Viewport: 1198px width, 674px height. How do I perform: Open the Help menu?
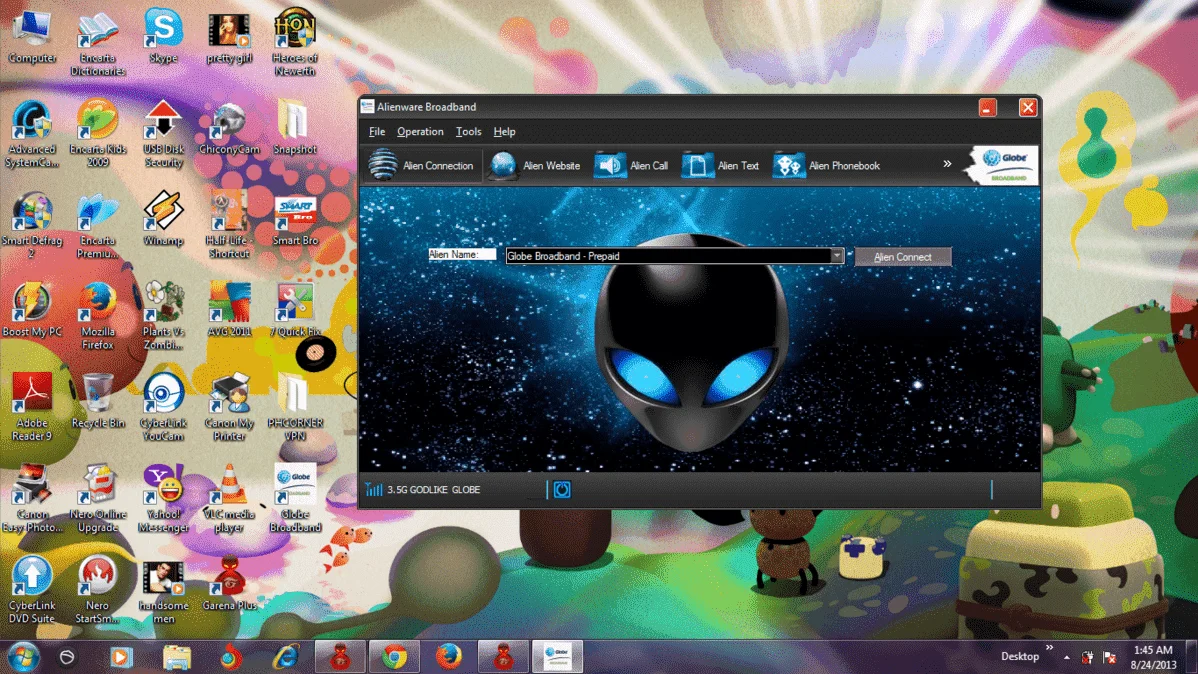(504, 131)
